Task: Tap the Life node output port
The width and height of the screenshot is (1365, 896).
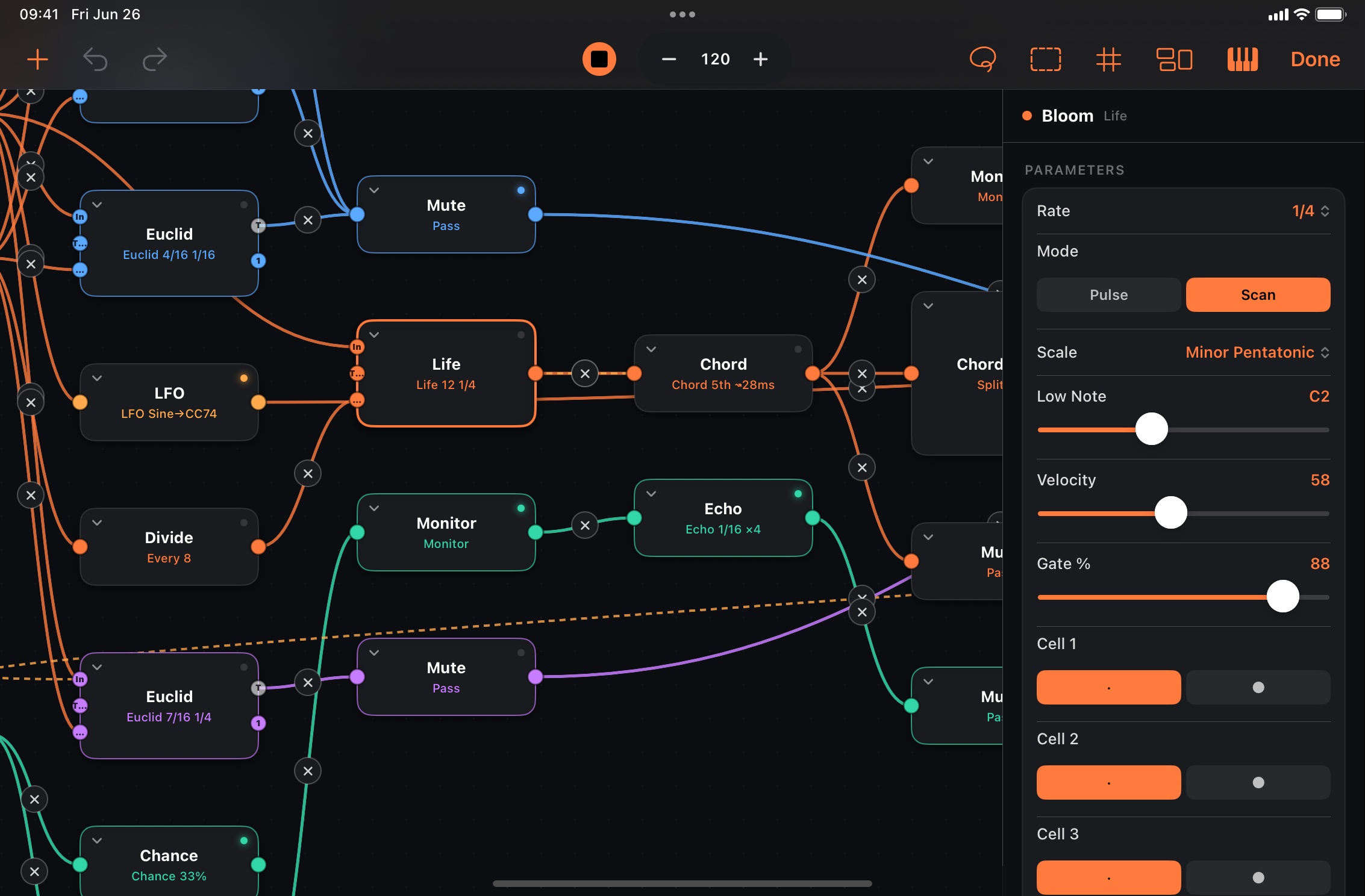Action: tap(536, 373)
